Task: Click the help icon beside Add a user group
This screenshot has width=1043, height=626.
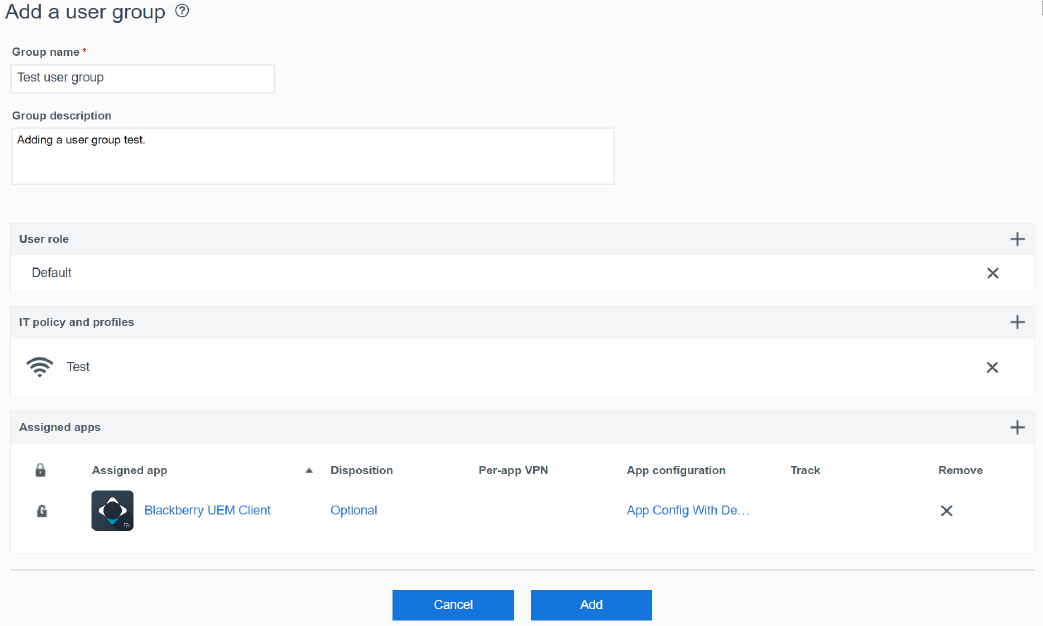Action: tap(182, 12)
